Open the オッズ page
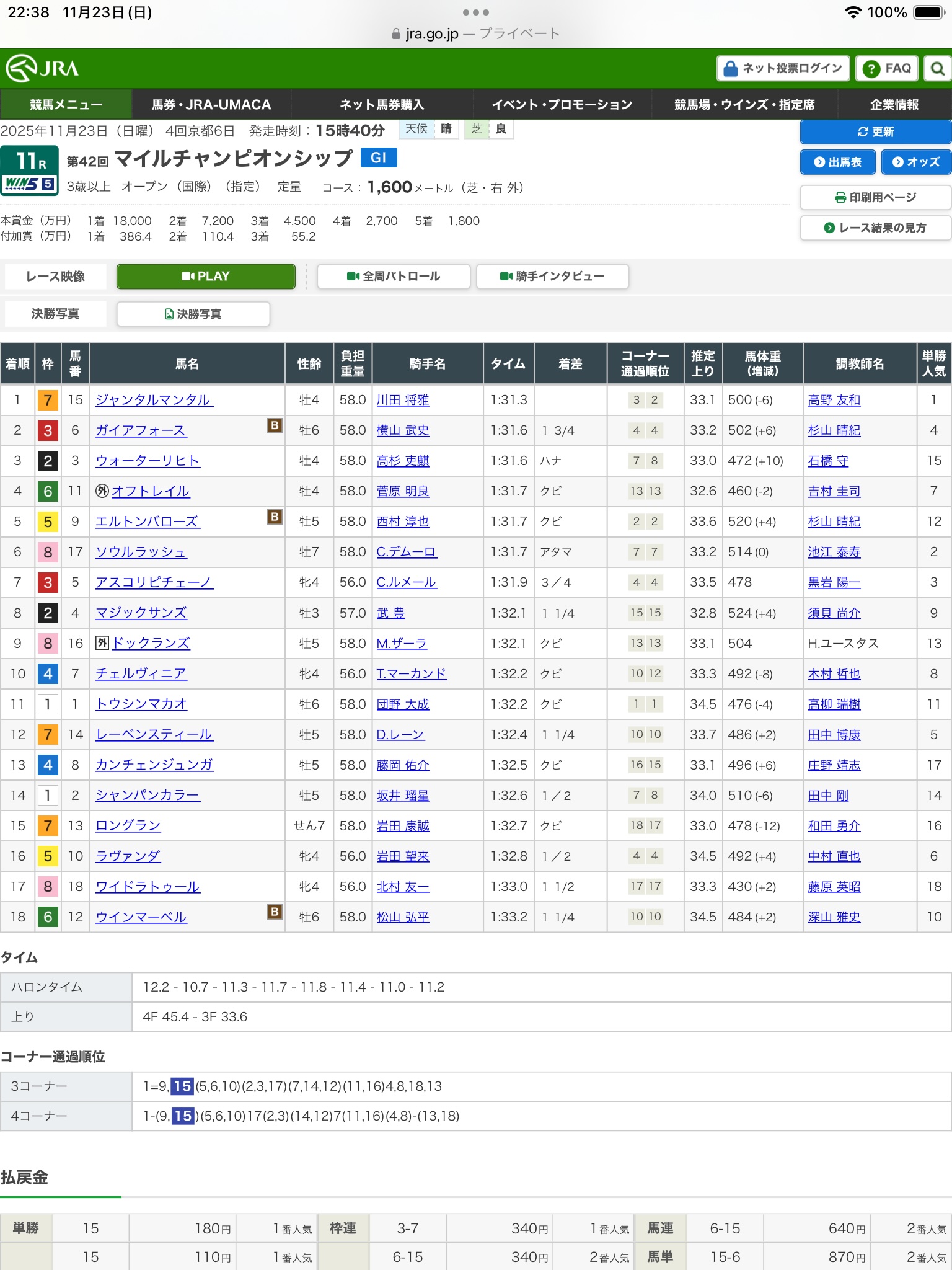The height and width of the screenshot is (1270, 952). coord(916,162)
